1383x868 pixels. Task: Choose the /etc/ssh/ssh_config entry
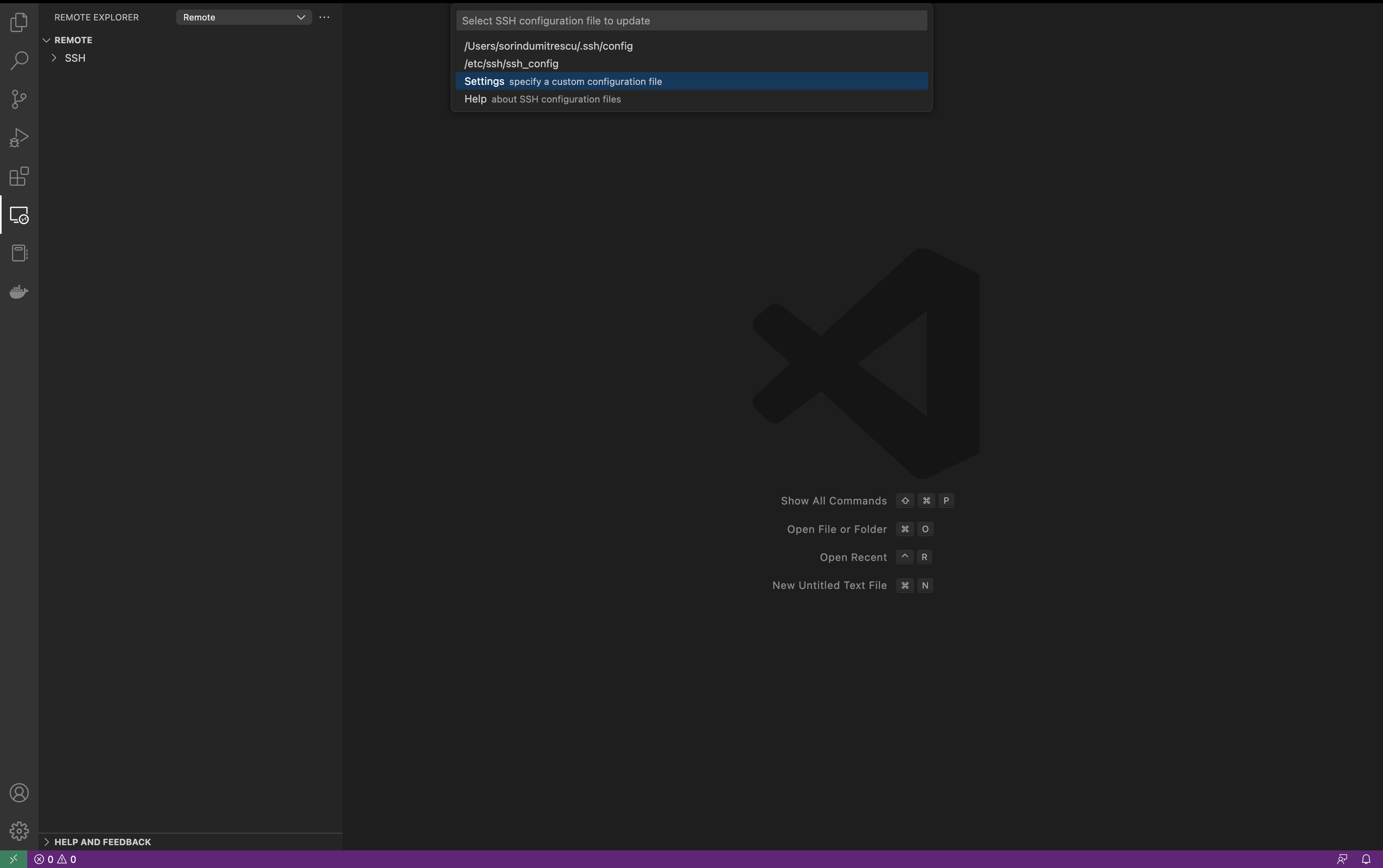click(511, 64)
